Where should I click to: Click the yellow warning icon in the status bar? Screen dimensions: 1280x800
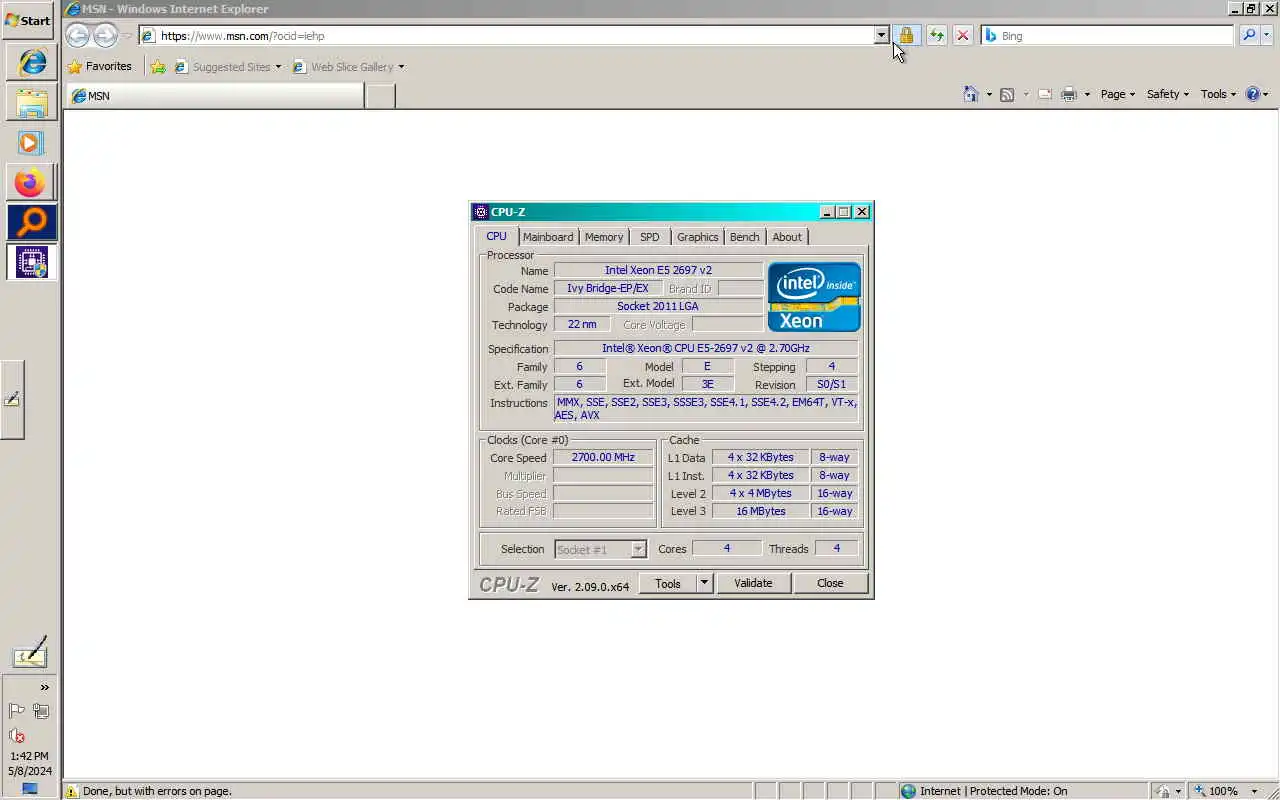pos(72,791)
